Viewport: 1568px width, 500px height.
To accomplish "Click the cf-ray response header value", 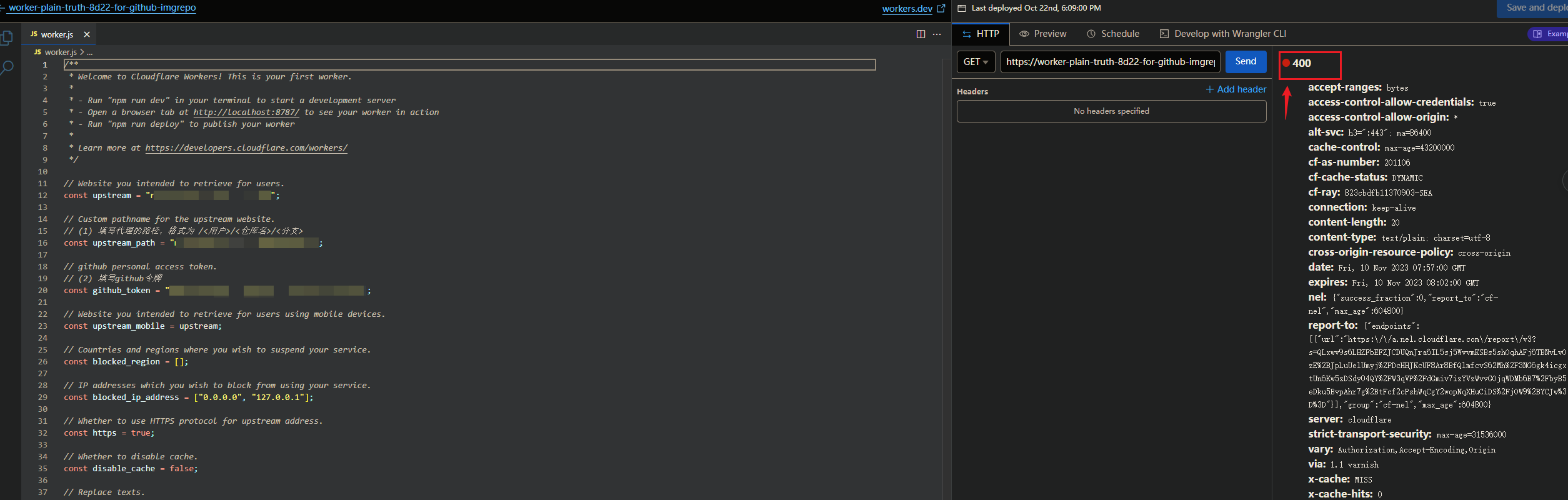I will [x=1388, y=193].
